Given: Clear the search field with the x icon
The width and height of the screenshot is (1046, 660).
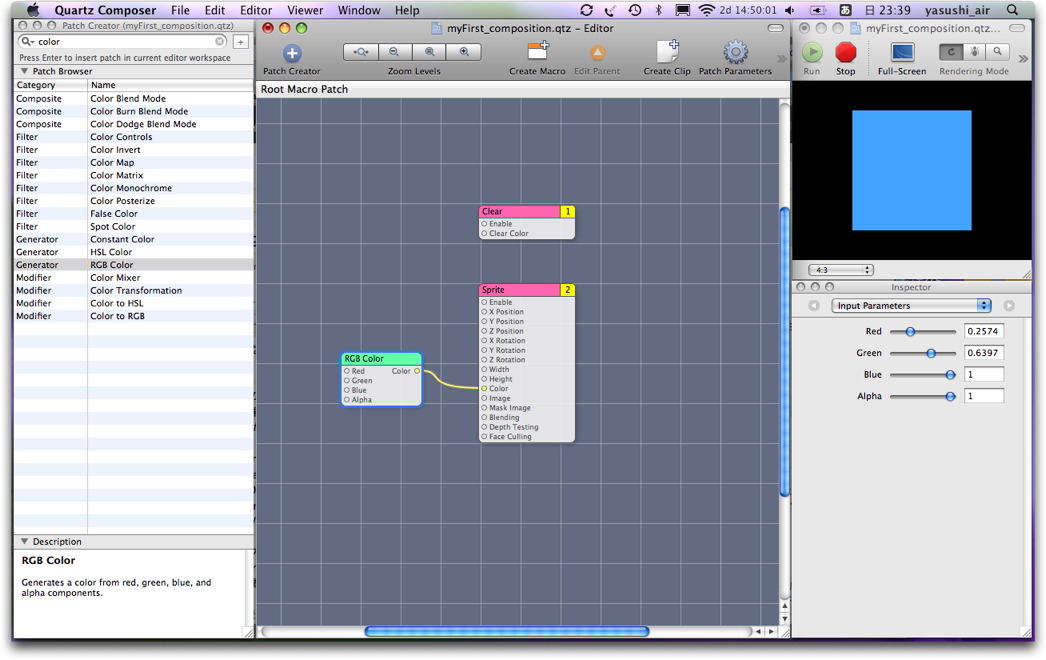Looking at the screenshot, I should point(220,42).
